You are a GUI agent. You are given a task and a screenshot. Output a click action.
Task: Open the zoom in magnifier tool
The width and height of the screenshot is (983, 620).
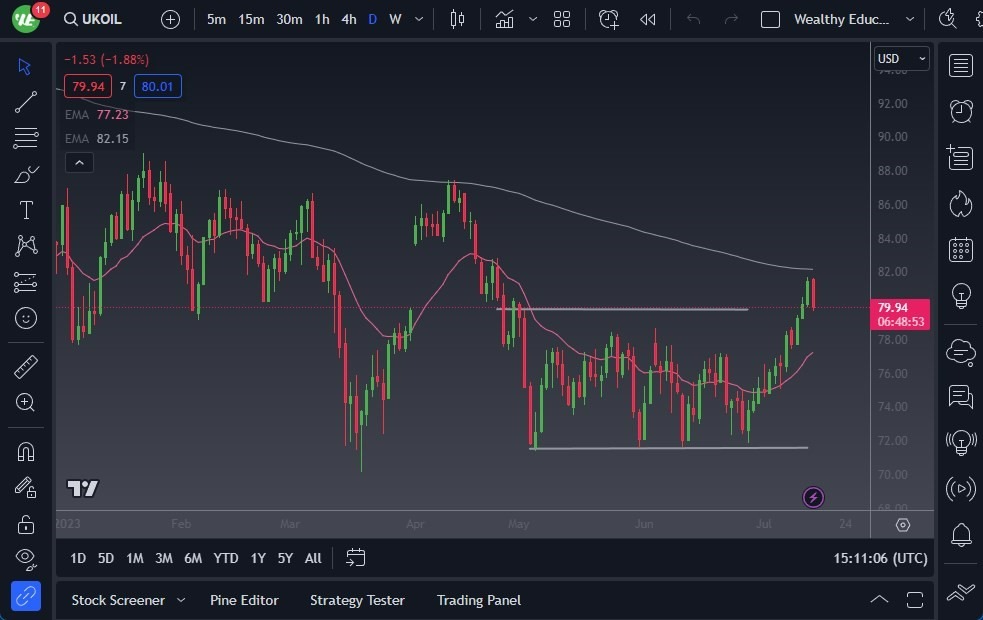26,402
